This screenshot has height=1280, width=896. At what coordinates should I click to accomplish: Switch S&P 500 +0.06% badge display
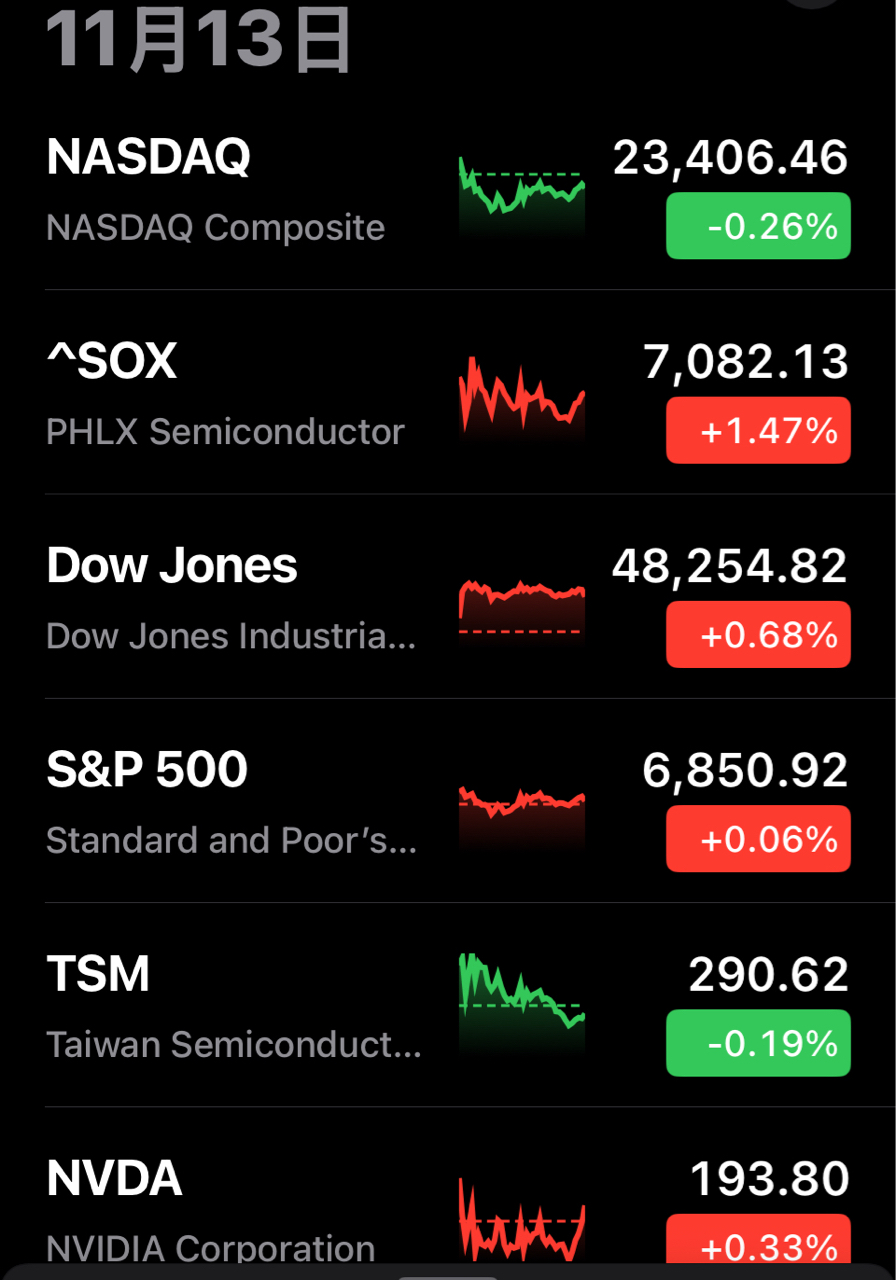tap(758, 839)
